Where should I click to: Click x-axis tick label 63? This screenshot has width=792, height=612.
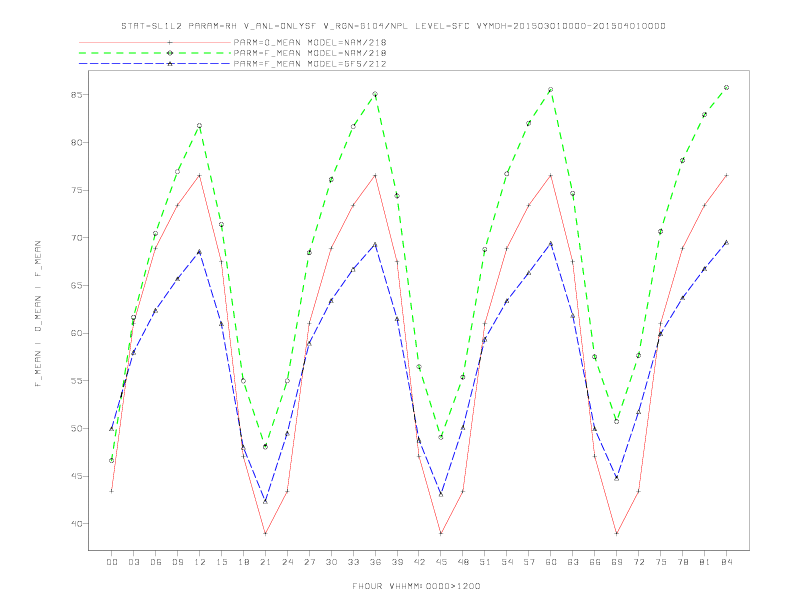point(573,562)
